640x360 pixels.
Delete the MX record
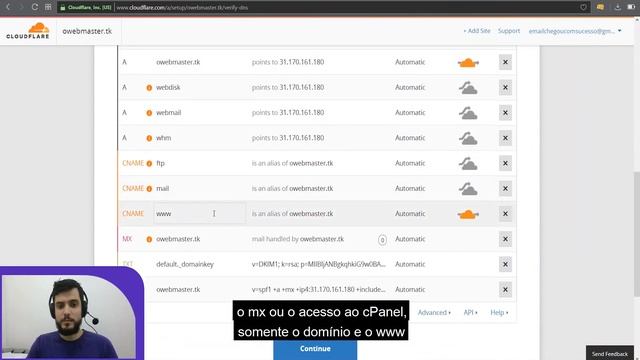pos(505,239)
